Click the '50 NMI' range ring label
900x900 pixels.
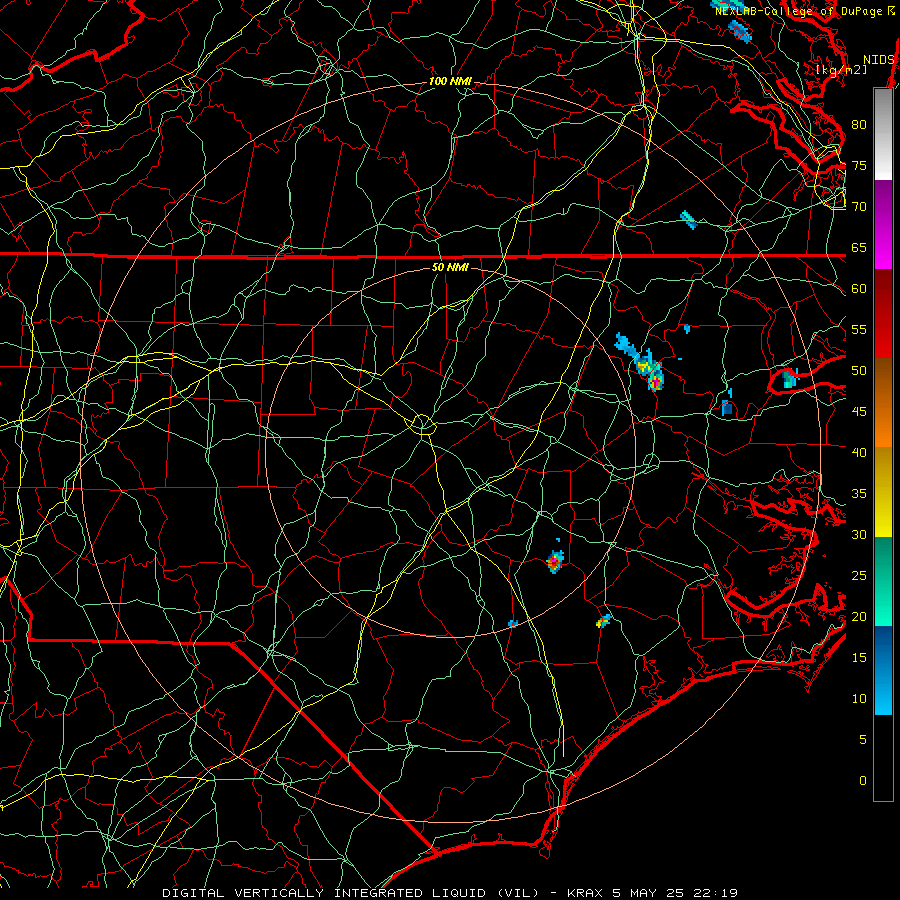pos(450,267)
